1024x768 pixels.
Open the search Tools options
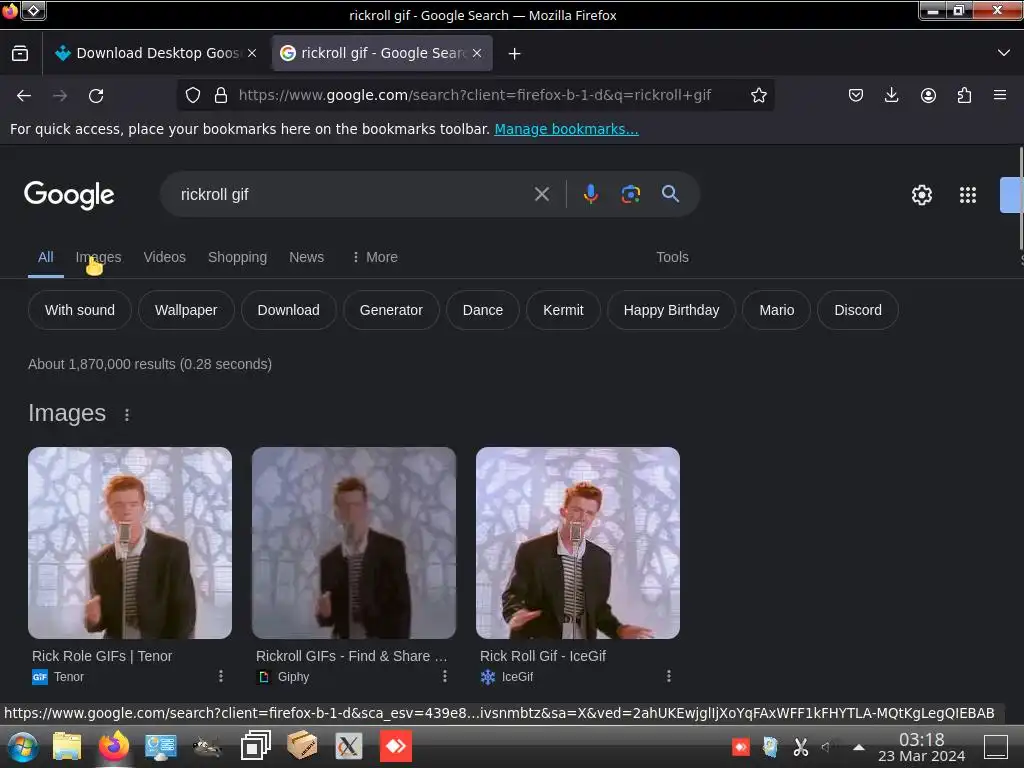(672, 257)
